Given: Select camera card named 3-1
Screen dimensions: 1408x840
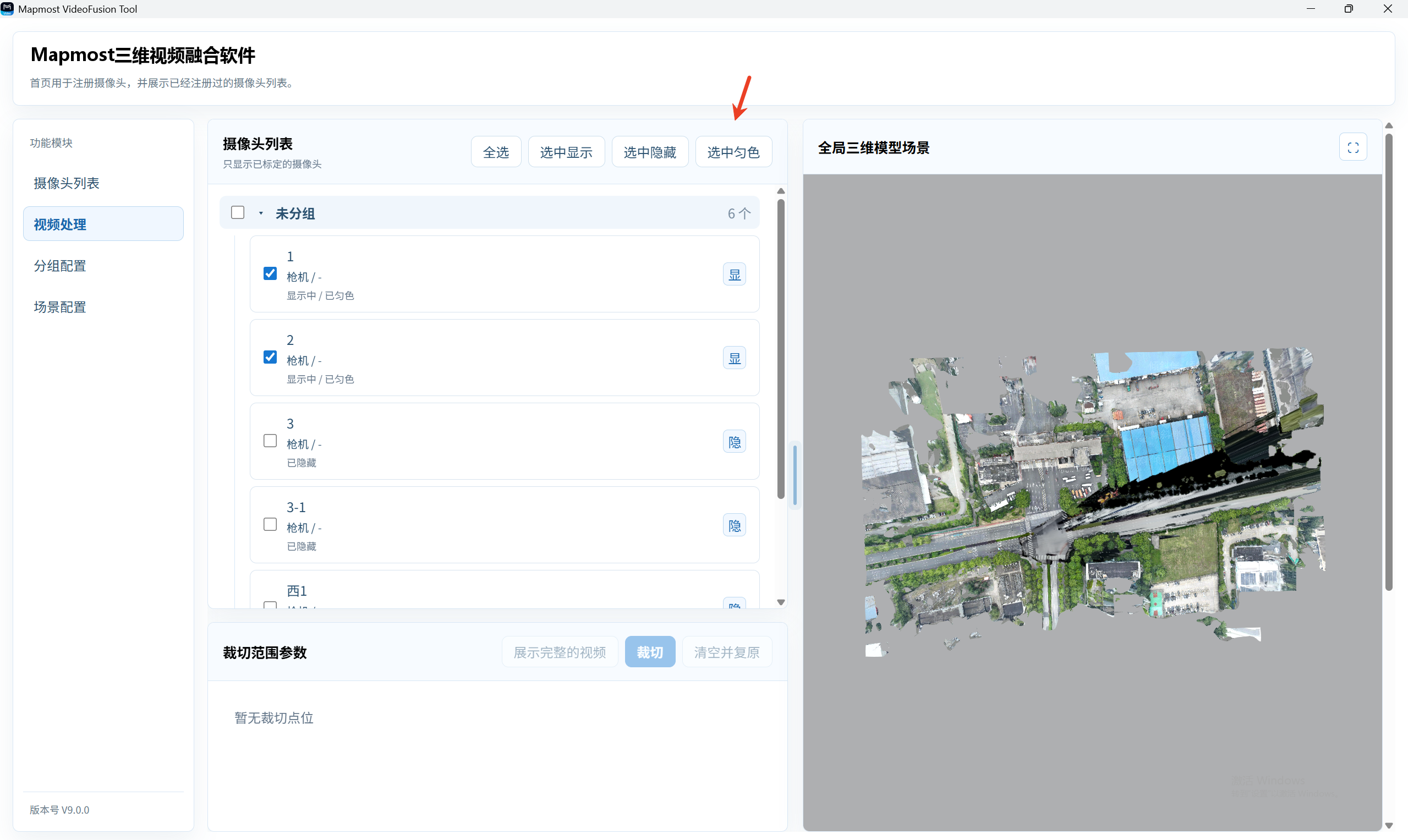Looking at the screenshot, I should tap(505, 525).
